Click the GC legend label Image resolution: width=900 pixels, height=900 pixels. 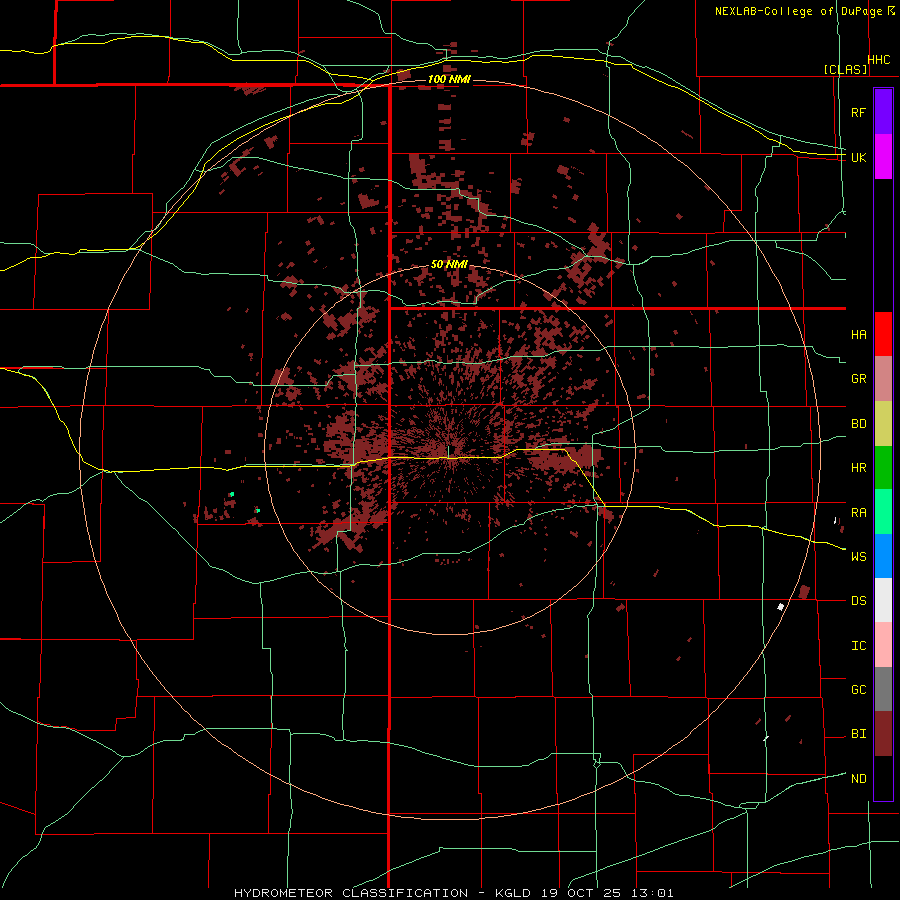[x=859, y=690]
